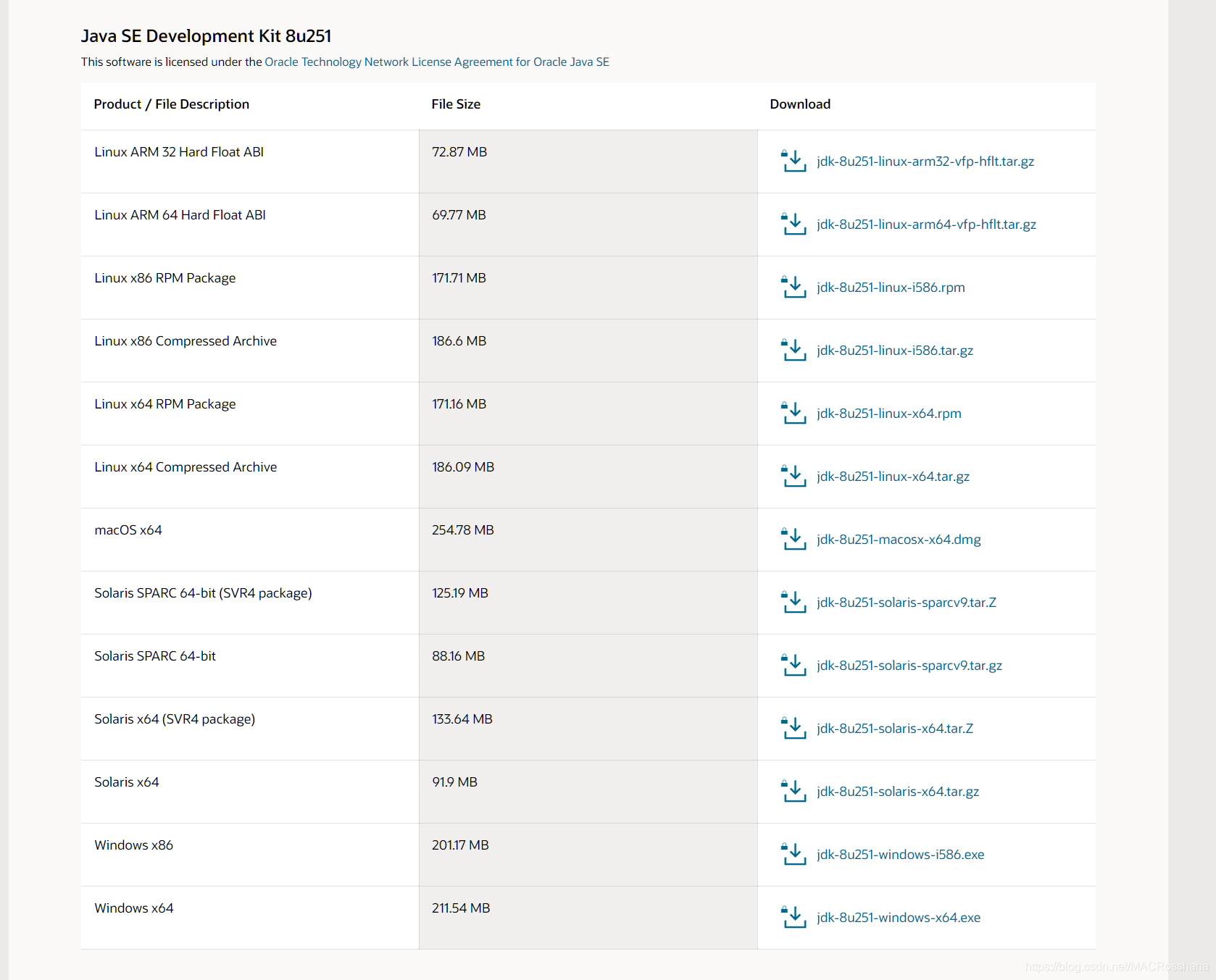
Task: Download jdk-8u251-windows-i586.exe link
Action: 901,855
